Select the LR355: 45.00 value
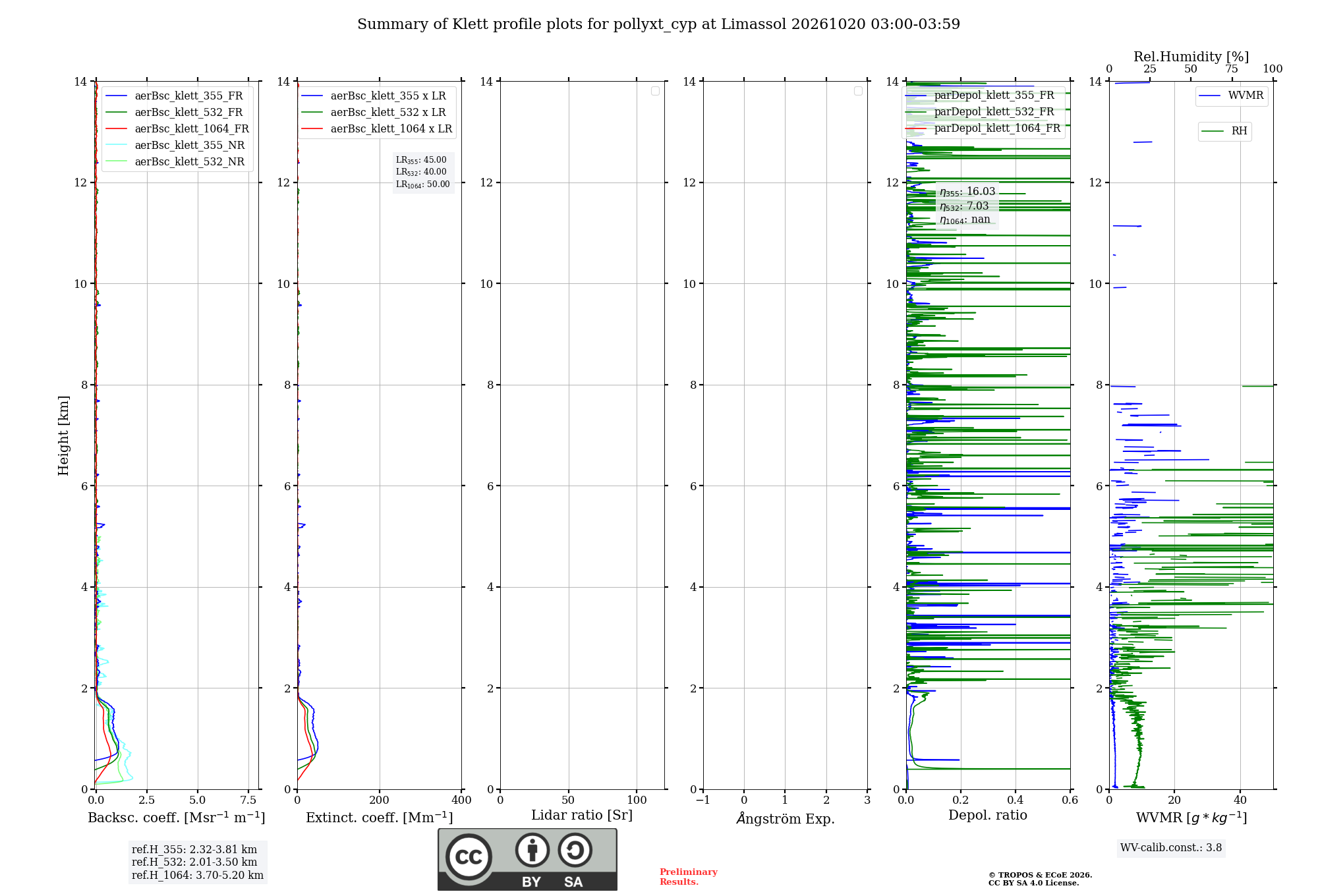 pos(421,160)
